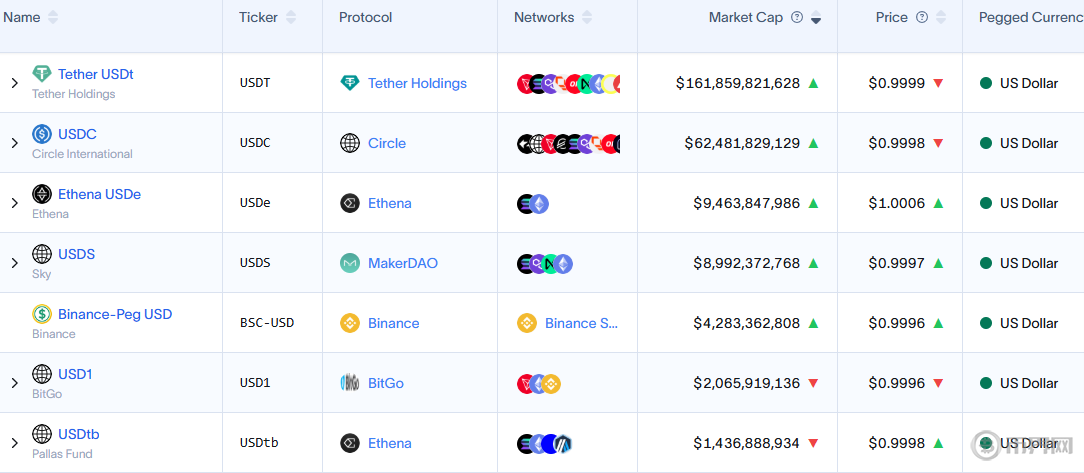Click the Ethena USDe coin logo
Screen dimensions: 1084x473
point(42,194)
